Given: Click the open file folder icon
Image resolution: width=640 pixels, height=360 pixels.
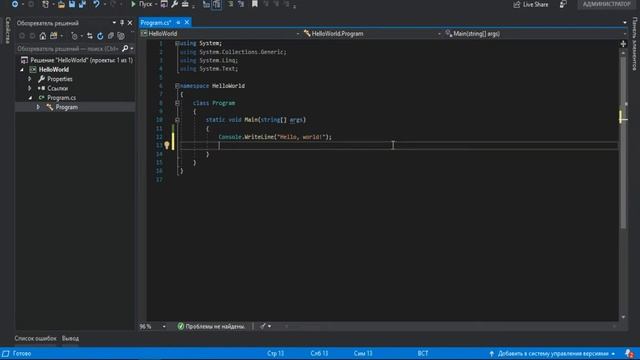Looking at the screenshot, I should 61,4.
